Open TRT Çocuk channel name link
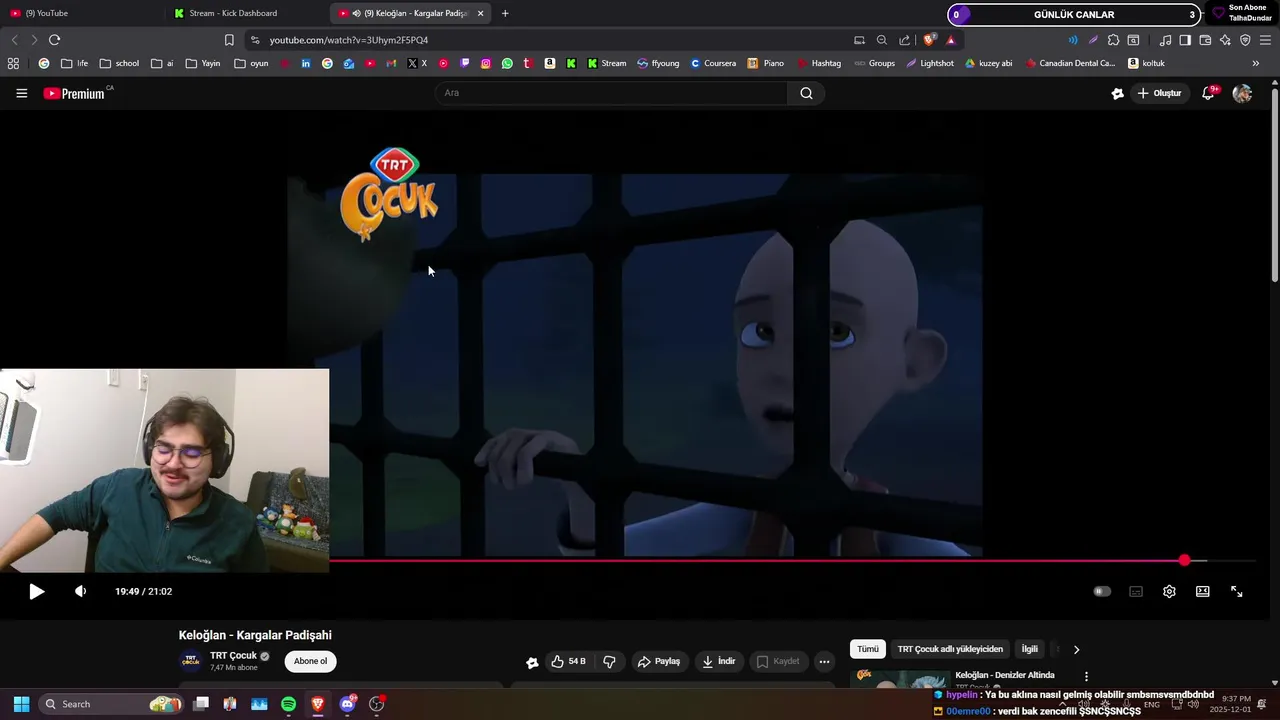The height and width of the screenshot is (720, 1280). [233, 656]
